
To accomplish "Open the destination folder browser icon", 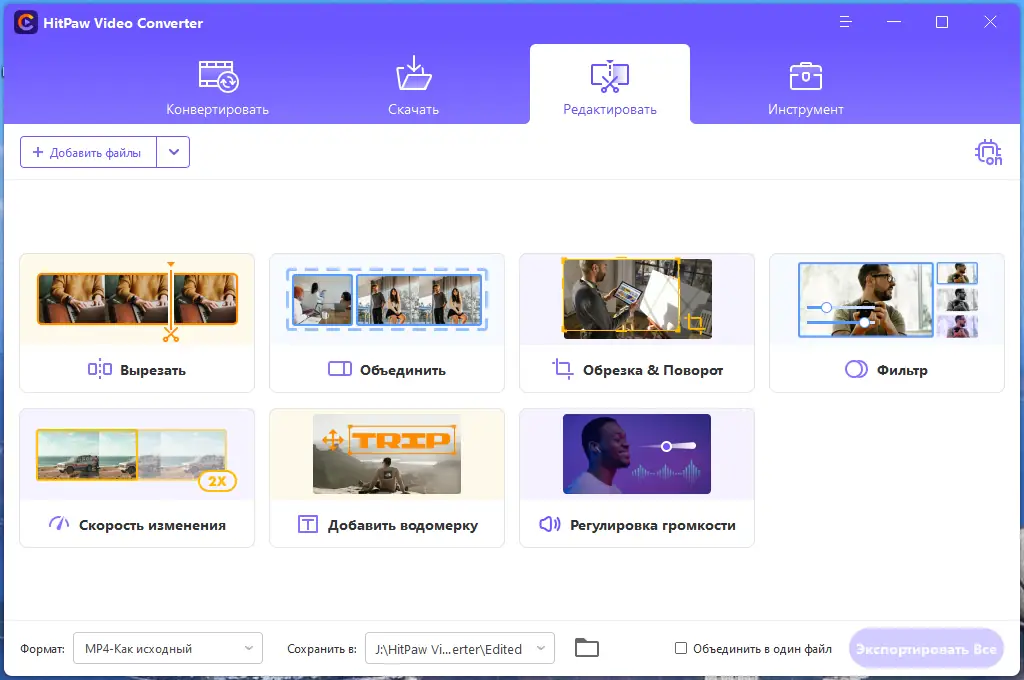I will click(586, 647).
